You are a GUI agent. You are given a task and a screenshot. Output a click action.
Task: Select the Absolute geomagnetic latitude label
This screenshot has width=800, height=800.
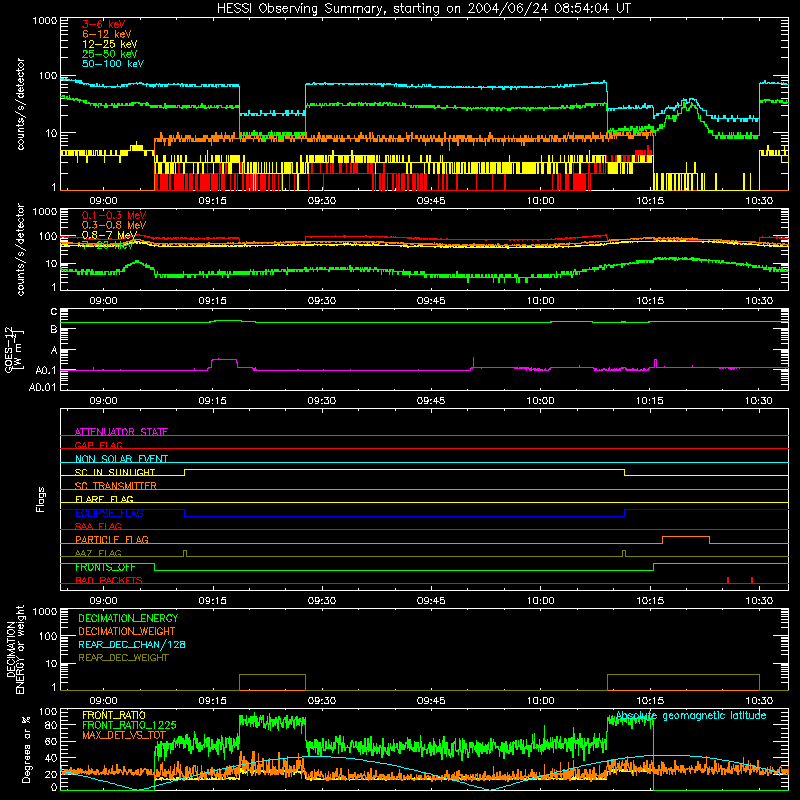pyautogui.click(x=691, y=716)
